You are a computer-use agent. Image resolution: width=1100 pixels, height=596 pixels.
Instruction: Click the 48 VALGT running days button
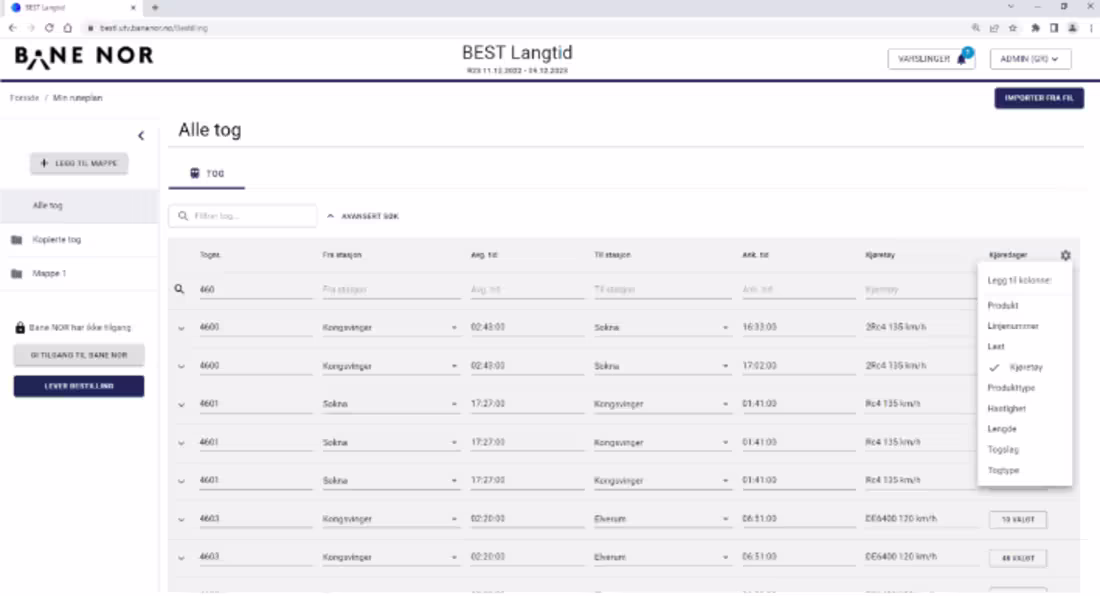point(1018,558)
